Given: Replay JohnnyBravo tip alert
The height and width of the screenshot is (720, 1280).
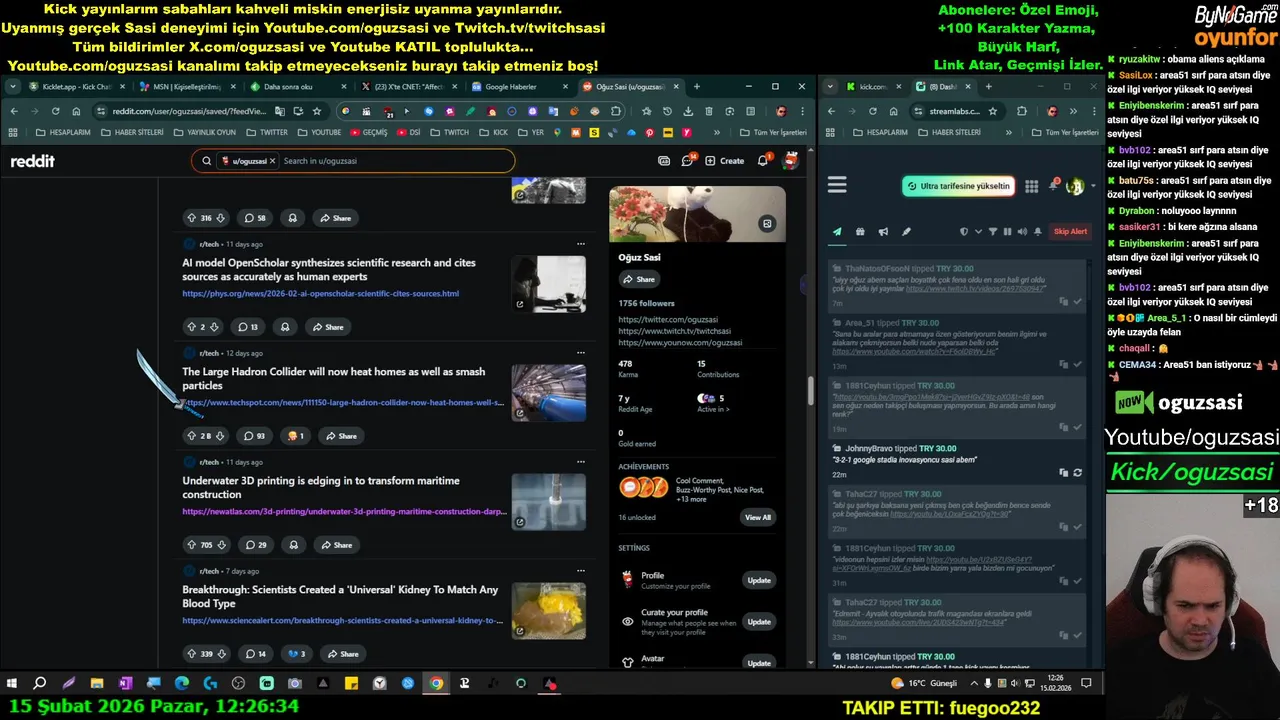Looking at the screenshot, I should coord(1077,473).
